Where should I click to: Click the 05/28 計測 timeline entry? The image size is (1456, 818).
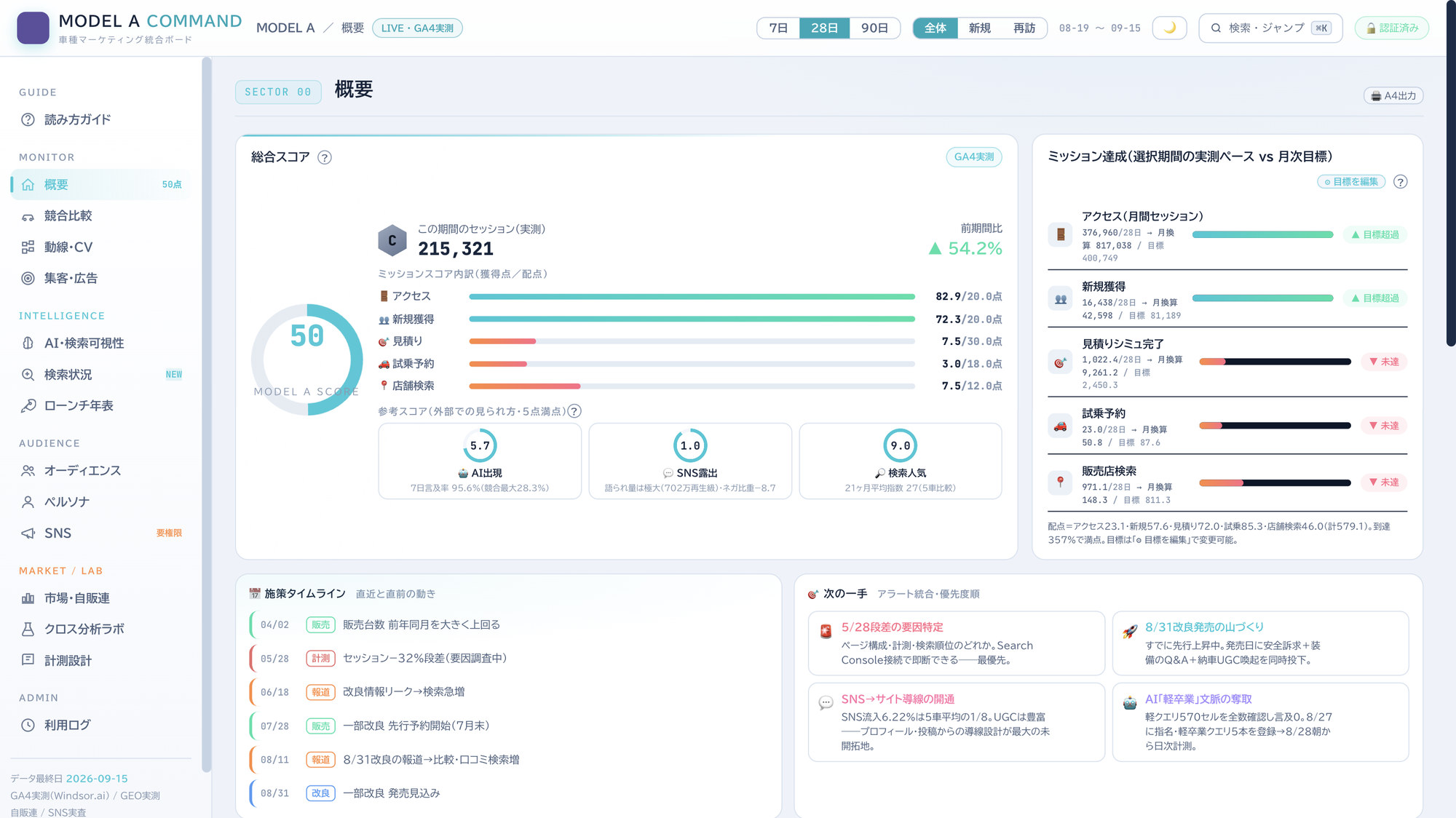510,659
